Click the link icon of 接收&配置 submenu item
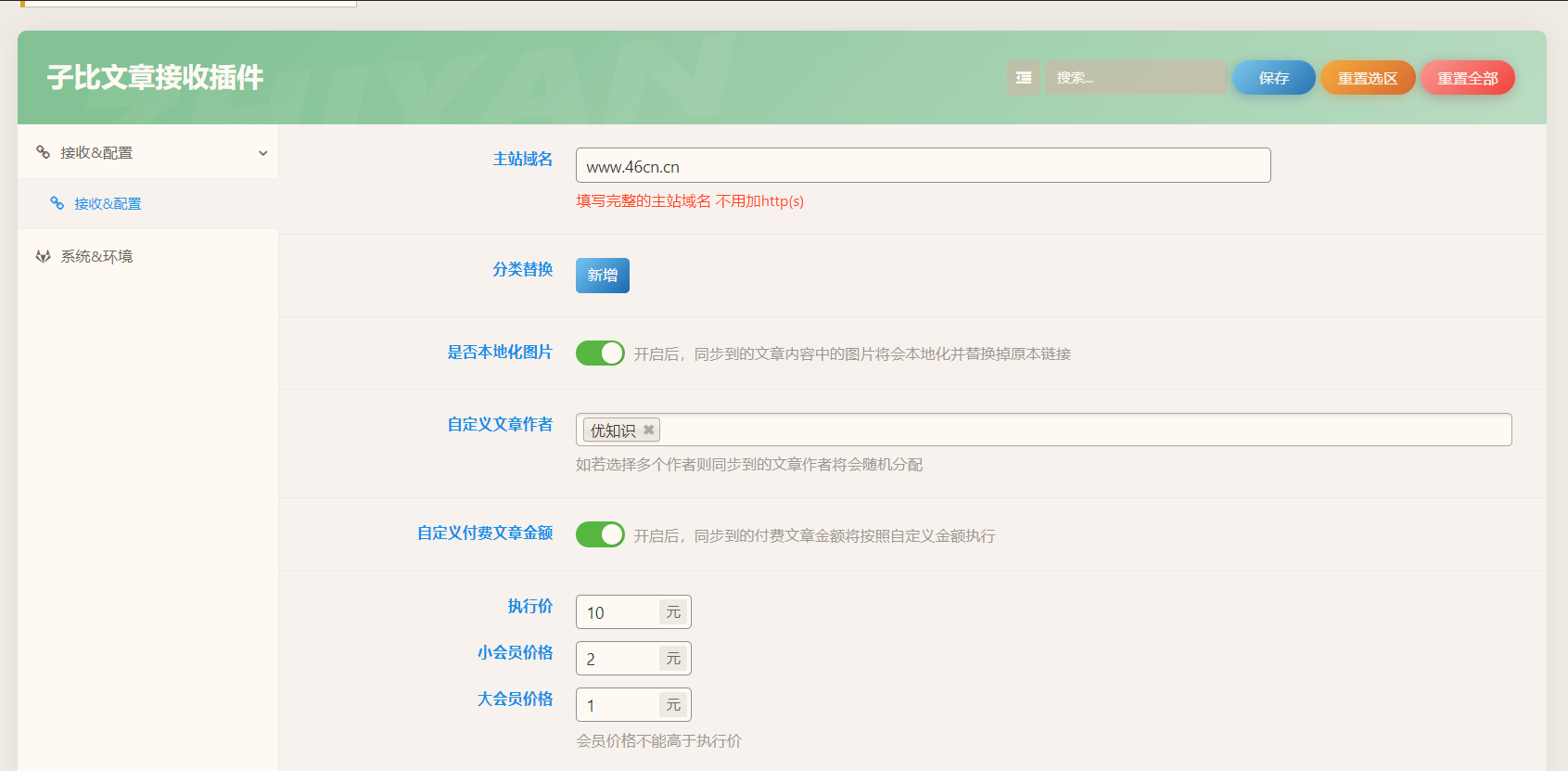The width and height of the screenshot is (1568, 771). (x=57, y=203)
